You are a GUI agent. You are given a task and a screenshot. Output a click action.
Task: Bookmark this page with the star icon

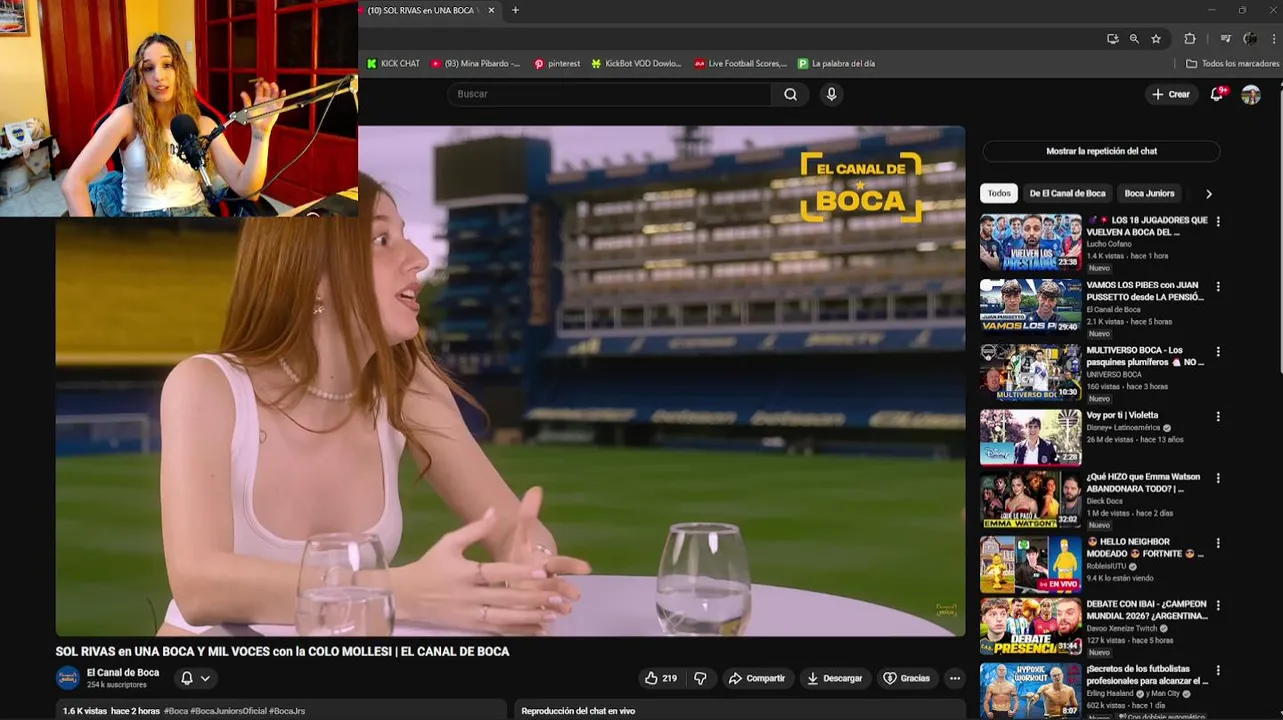[x=1156, y=39]
